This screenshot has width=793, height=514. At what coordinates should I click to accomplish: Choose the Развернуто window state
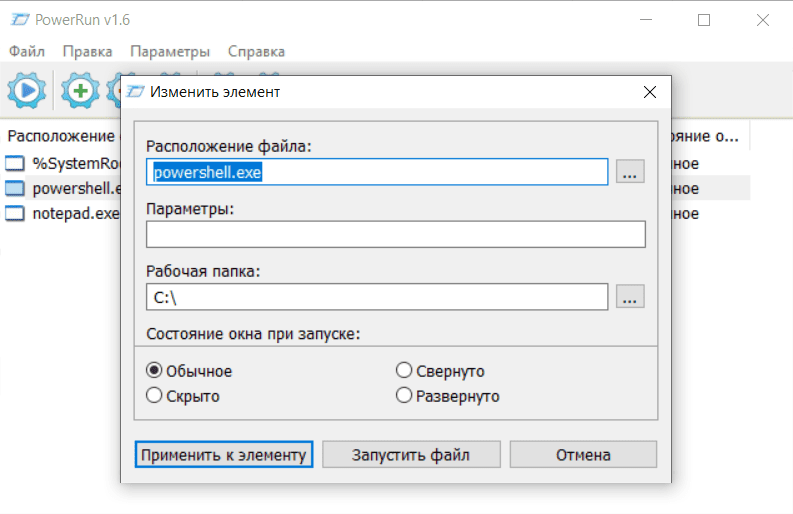(404, 396)
